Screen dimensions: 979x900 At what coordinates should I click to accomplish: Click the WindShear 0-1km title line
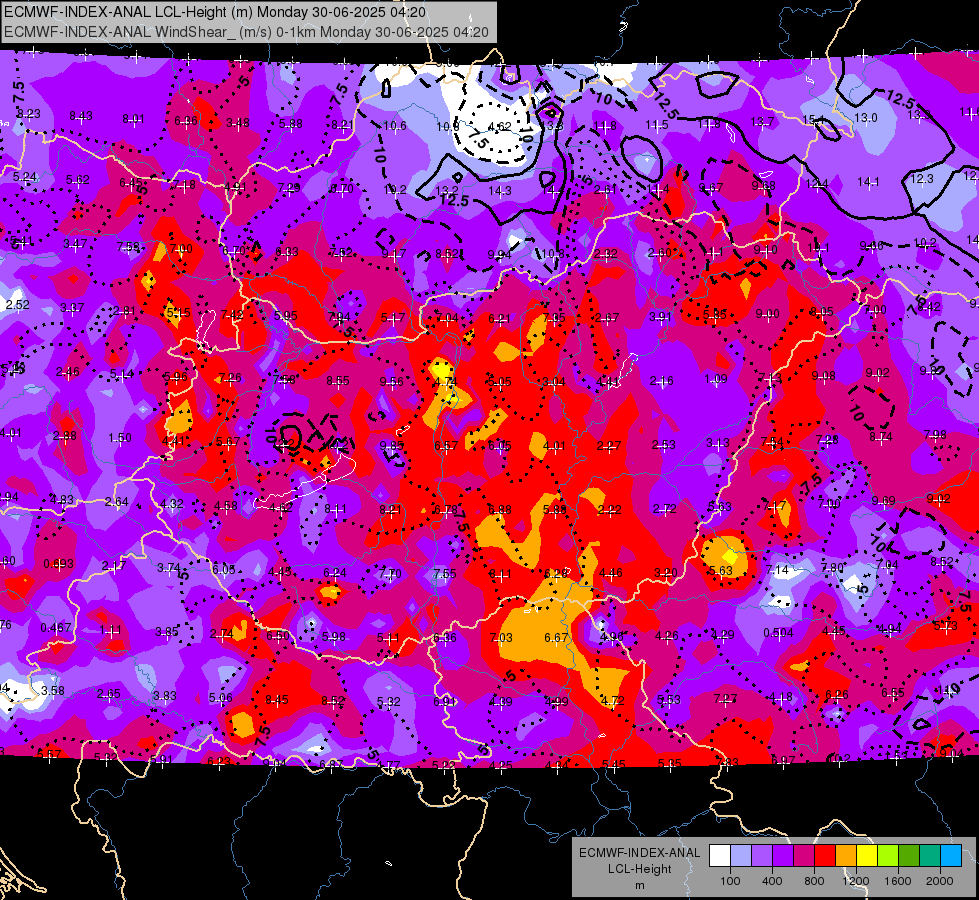(247, 32)
